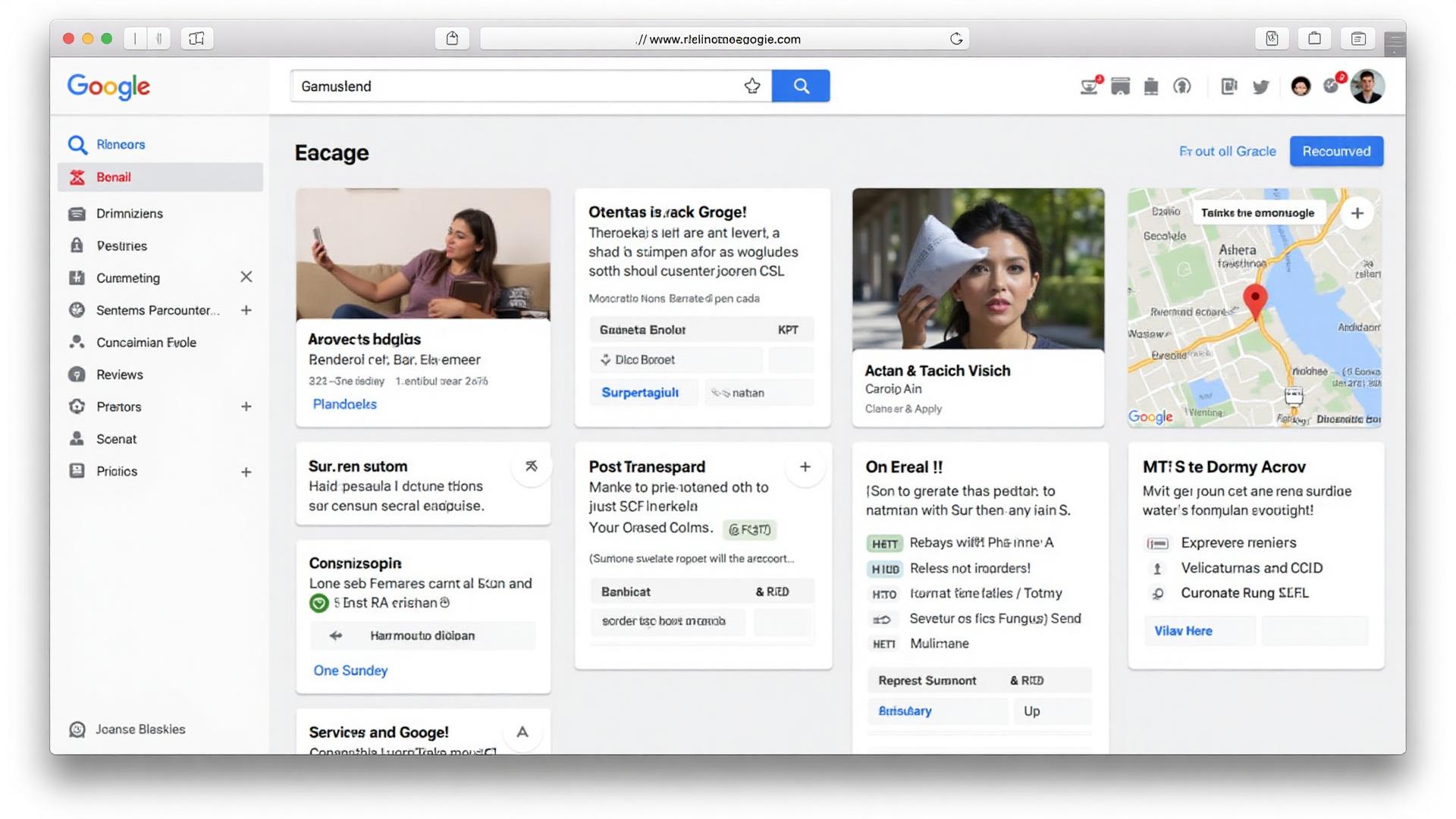The height and width of the screenshot is (819, 1456).
Task: Click the green check icon in Consnizsopin card
Action: pyautogui.click(x=319, y=603)
